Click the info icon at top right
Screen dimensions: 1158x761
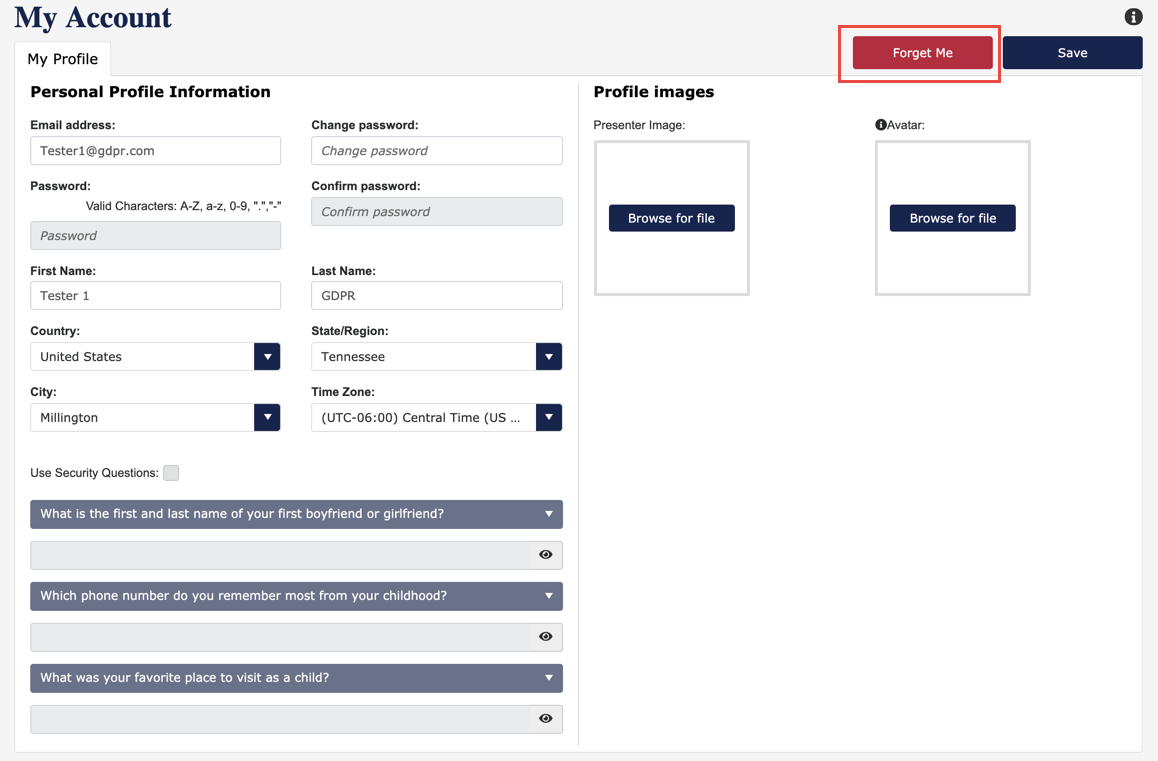(1133, 17)
